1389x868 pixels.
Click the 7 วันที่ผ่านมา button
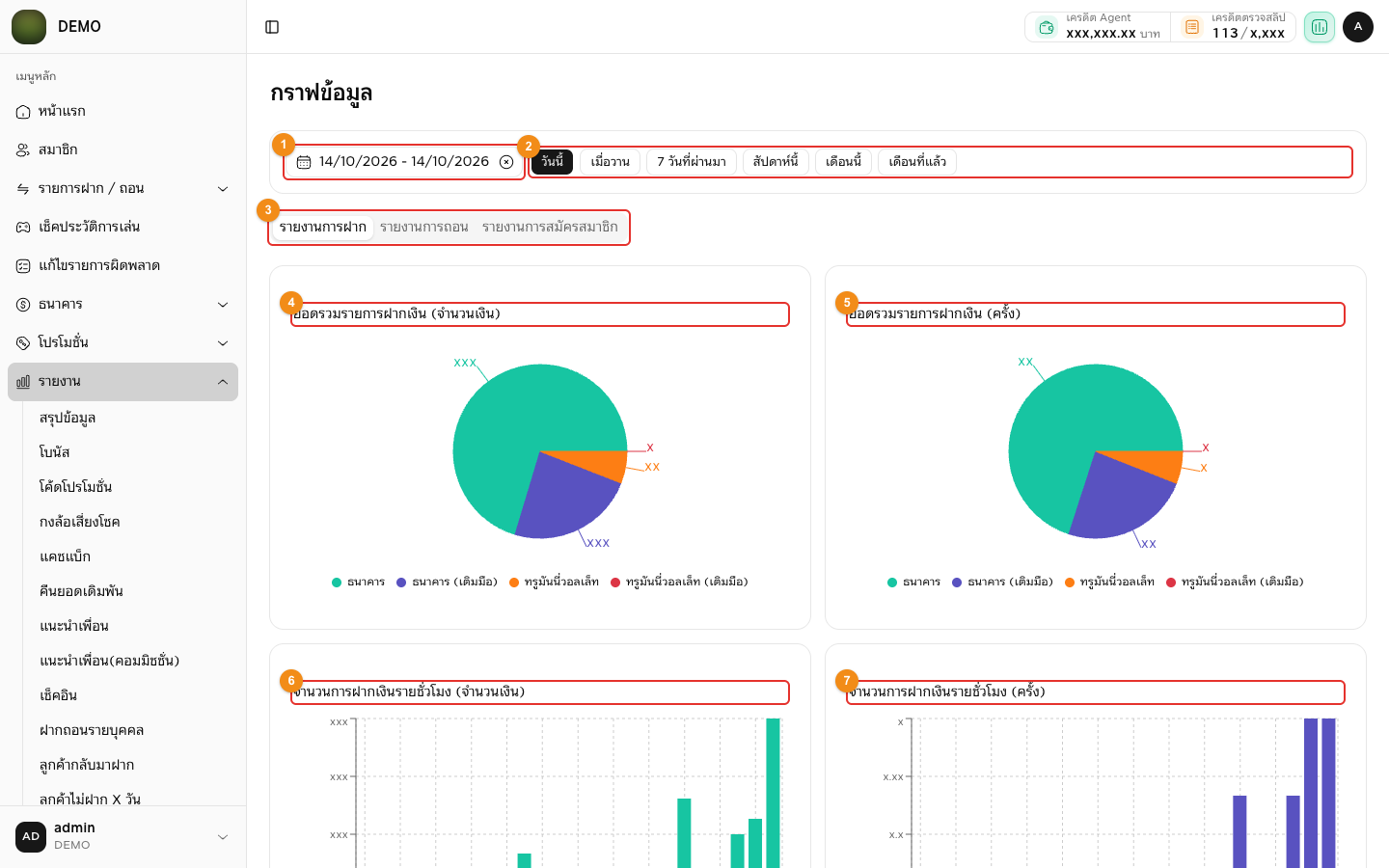692,162
